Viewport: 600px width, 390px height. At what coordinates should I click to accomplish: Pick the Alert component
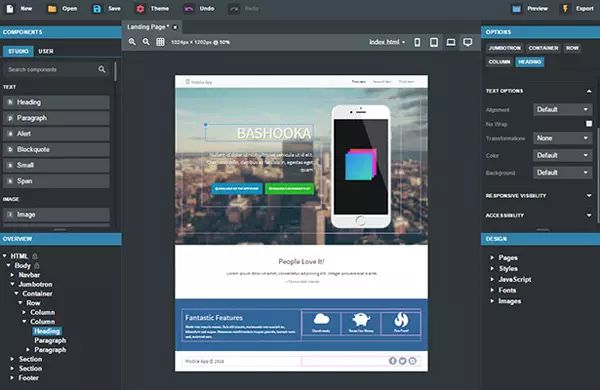(x=56, y=134)
